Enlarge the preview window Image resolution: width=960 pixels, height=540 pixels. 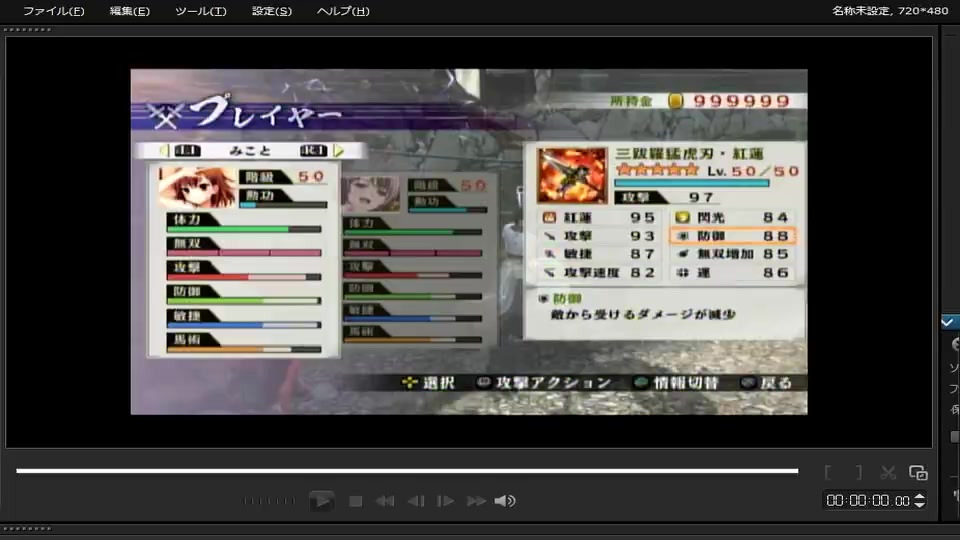coord(918,472)
